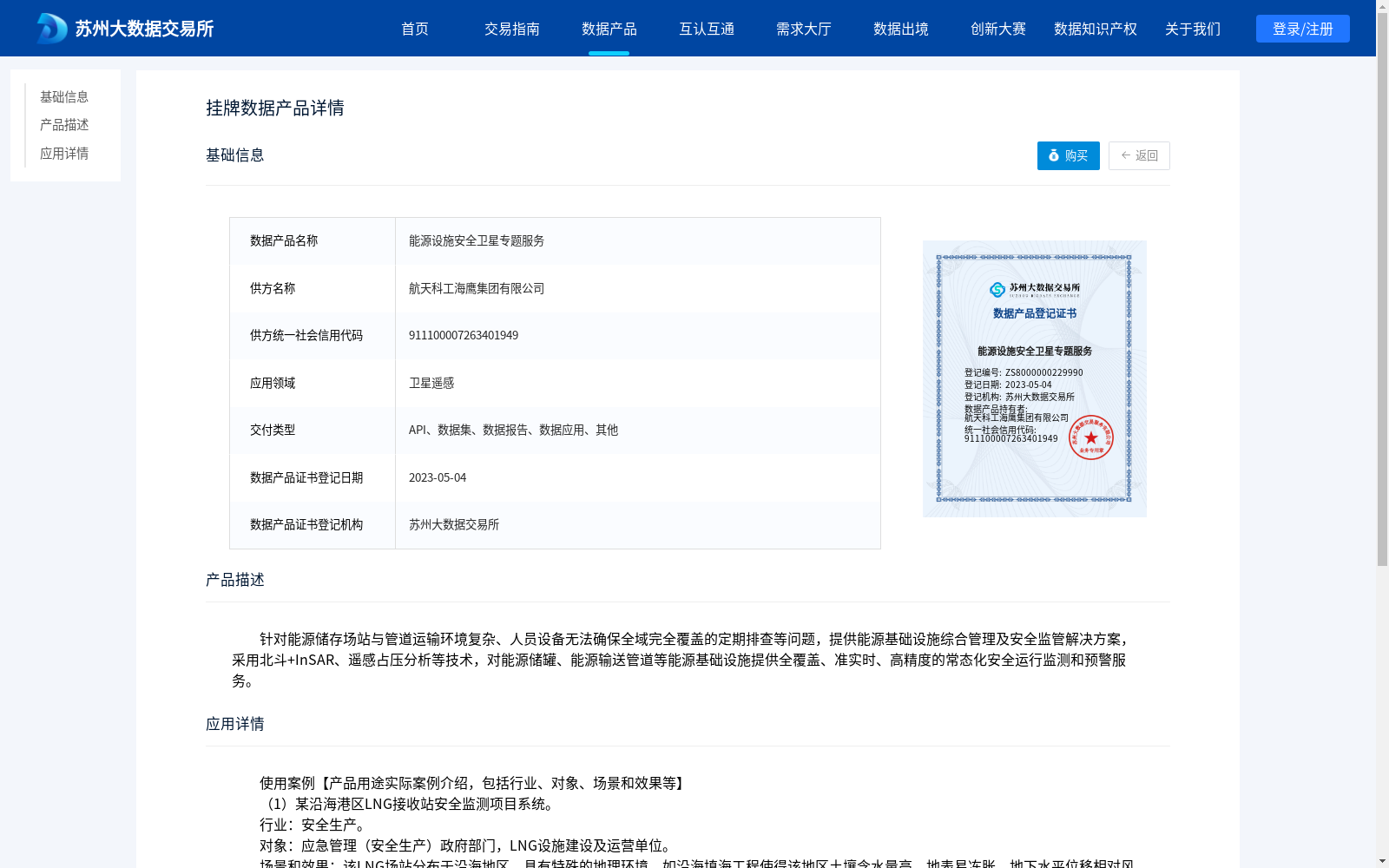Click the 应用详情 section heading in content
Image resolution: width=1389 pixels, height=868 pixels.
coord(235,724)
